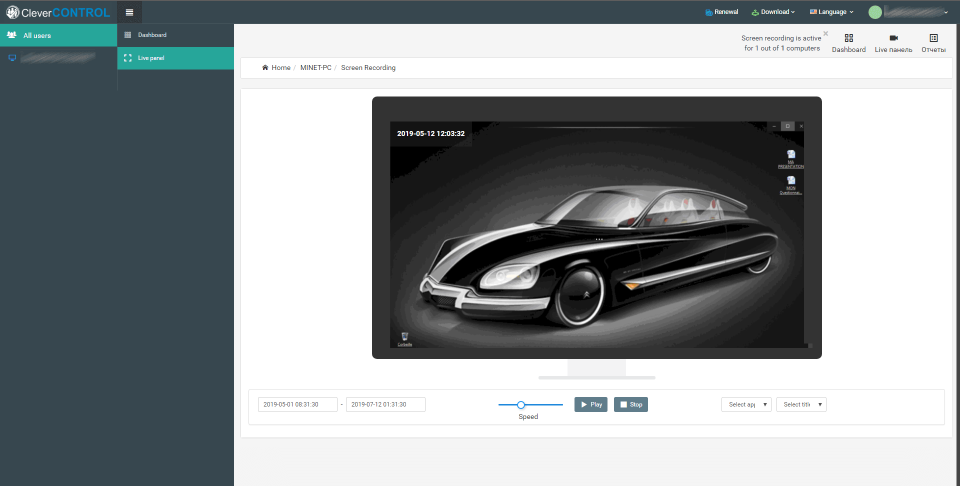Open the Select app dropdown
This screenshot has height=486, width=960.
(x=746, y=404)
